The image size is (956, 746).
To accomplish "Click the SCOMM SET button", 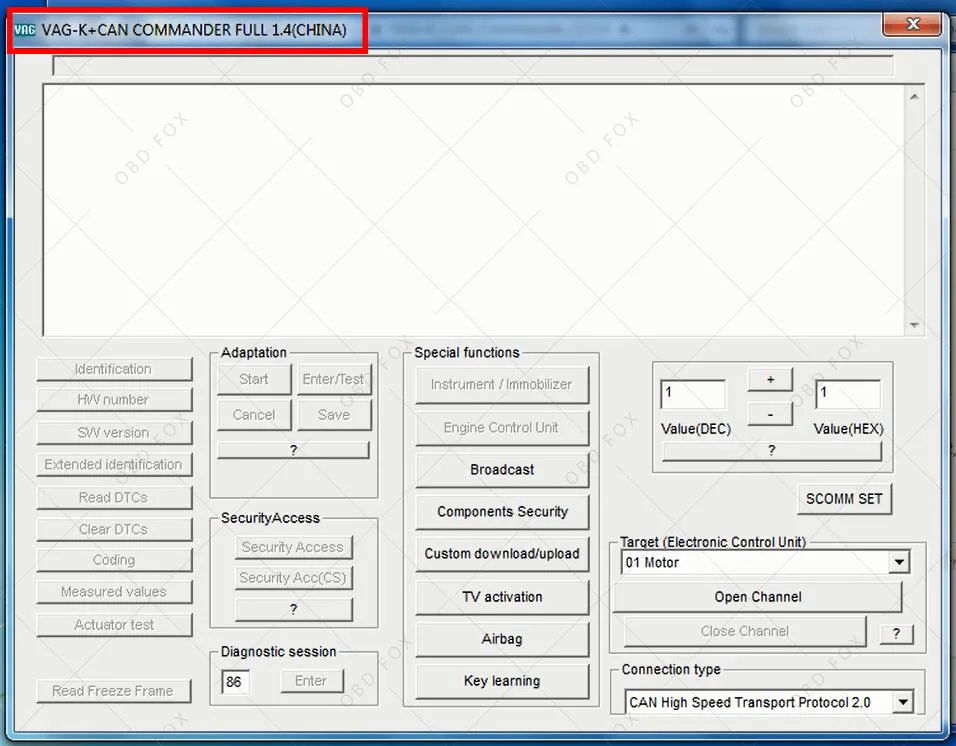I will click(x=844, y=499).
